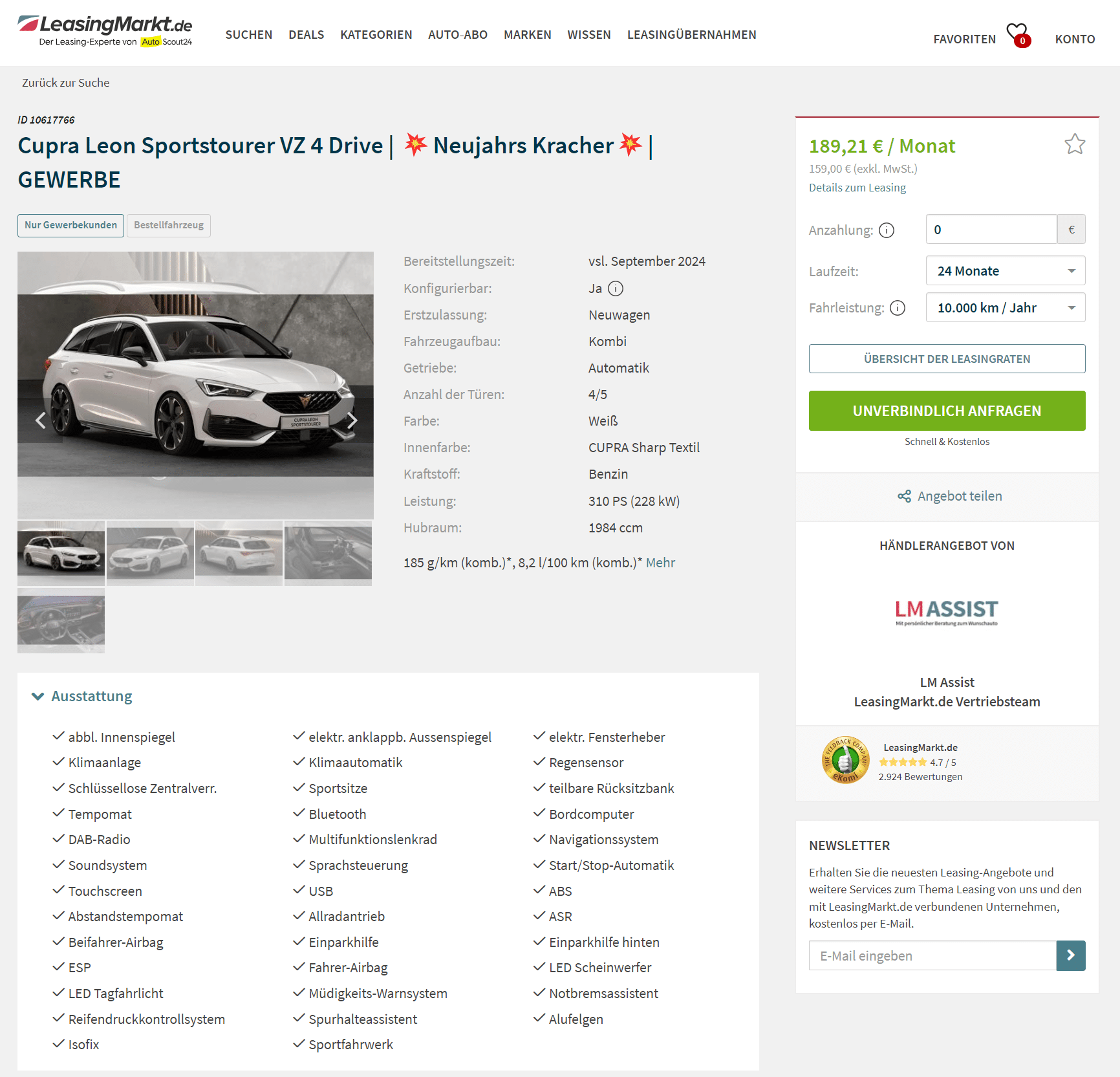This screenshot has height=1077, width=1120.
Task: Select the fourth thumbnail seat interior
Action: (x=328, y=553)
